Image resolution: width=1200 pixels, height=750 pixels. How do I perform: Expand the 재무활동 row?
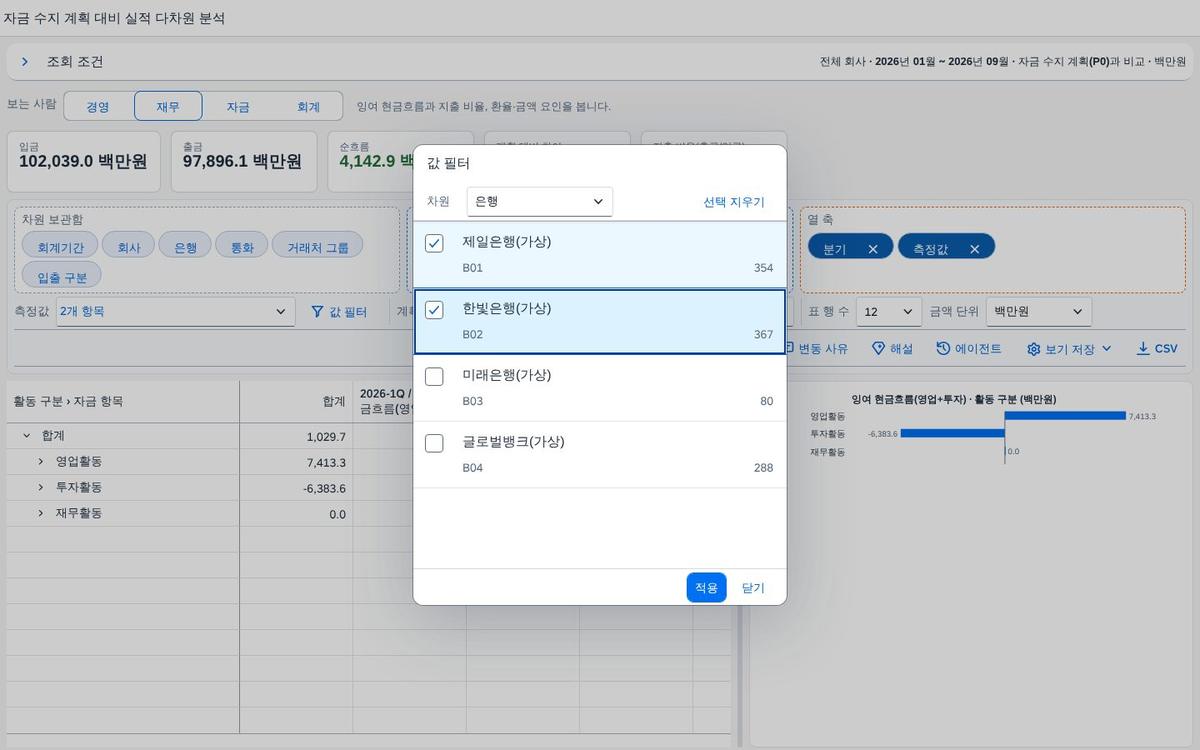pyautogui.click(x=41, y=513)
